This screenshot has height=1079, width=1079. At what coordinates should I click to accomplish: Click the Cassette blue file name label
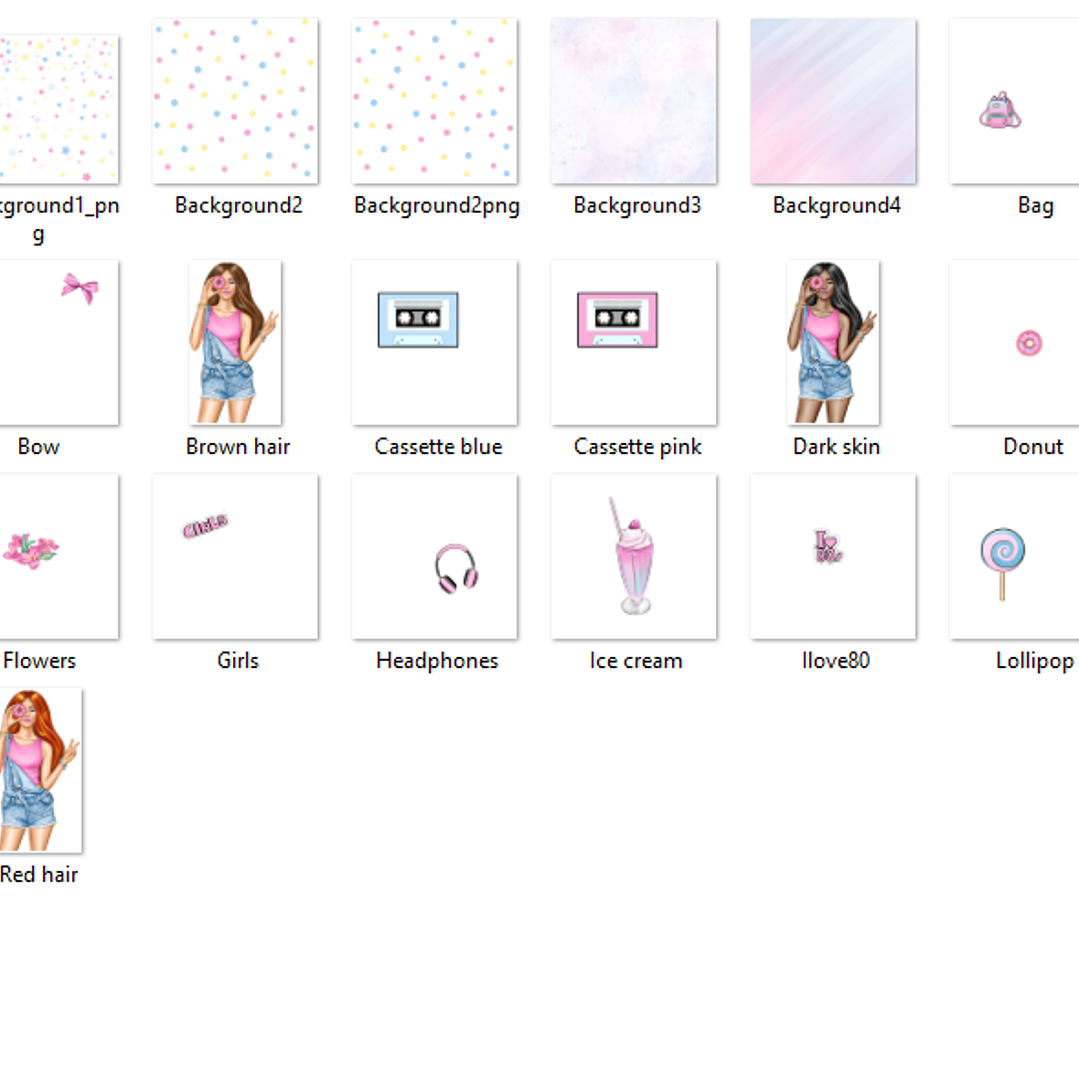pos(438,447)
